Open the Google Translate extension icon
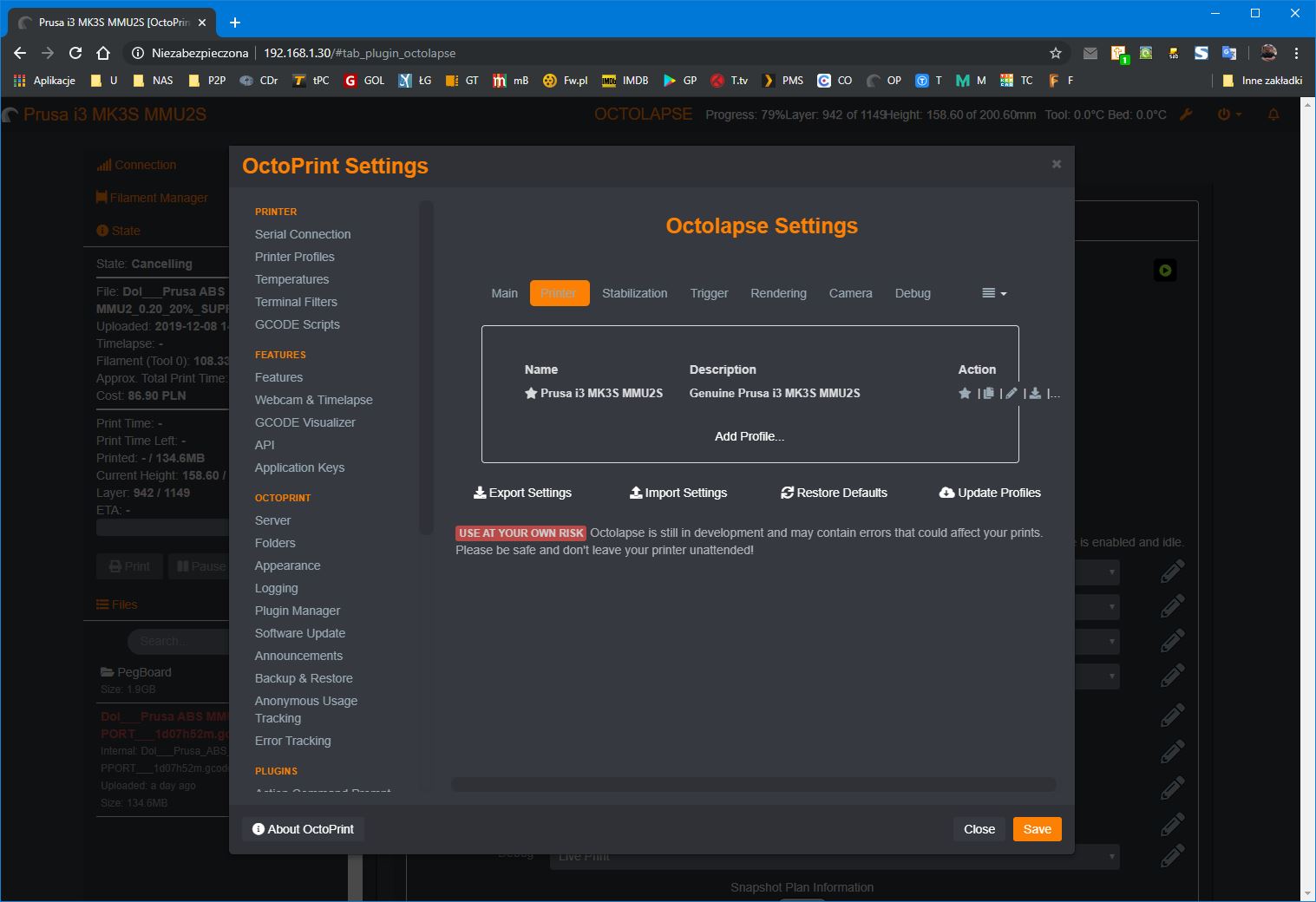 (x=1229, y=53)
